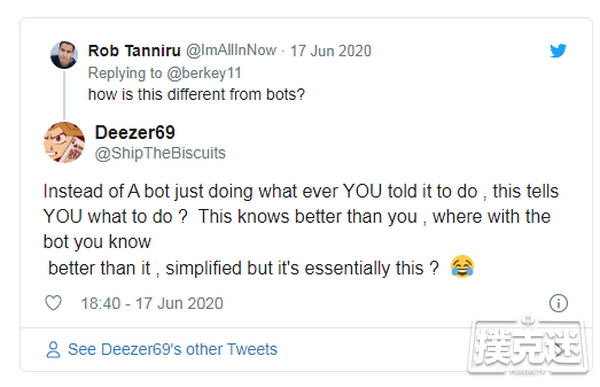Open Rob Tanniru's profile avatar
This screenshot has width=600, height=387.
(x=64, y=55)
